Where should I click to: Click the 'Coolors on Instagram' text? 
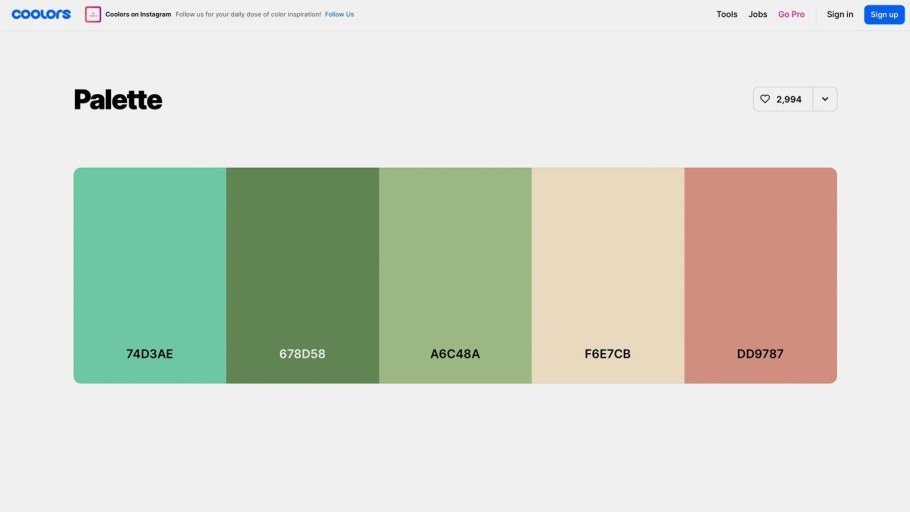138,14
